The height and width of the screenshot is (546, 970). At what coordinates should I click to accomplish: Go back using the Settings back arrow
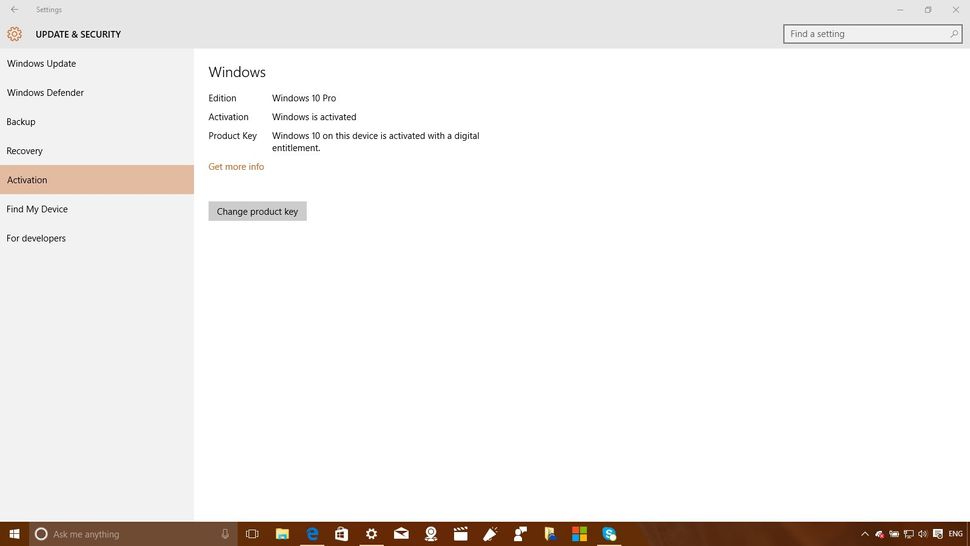14,9
